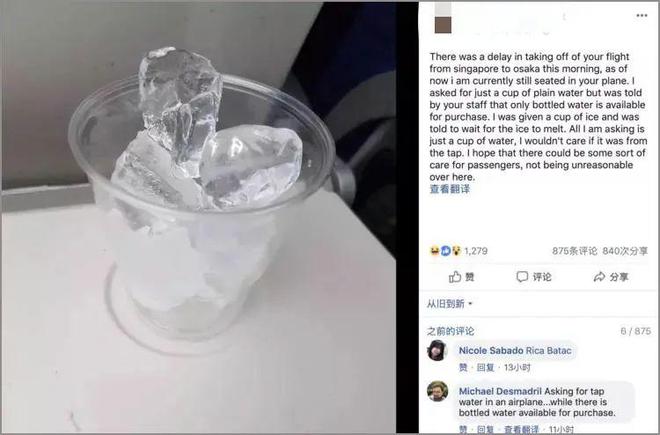Reply to Nicole Sabado's comment with 回复
The image size is (660, 435).
coord(485,368)
